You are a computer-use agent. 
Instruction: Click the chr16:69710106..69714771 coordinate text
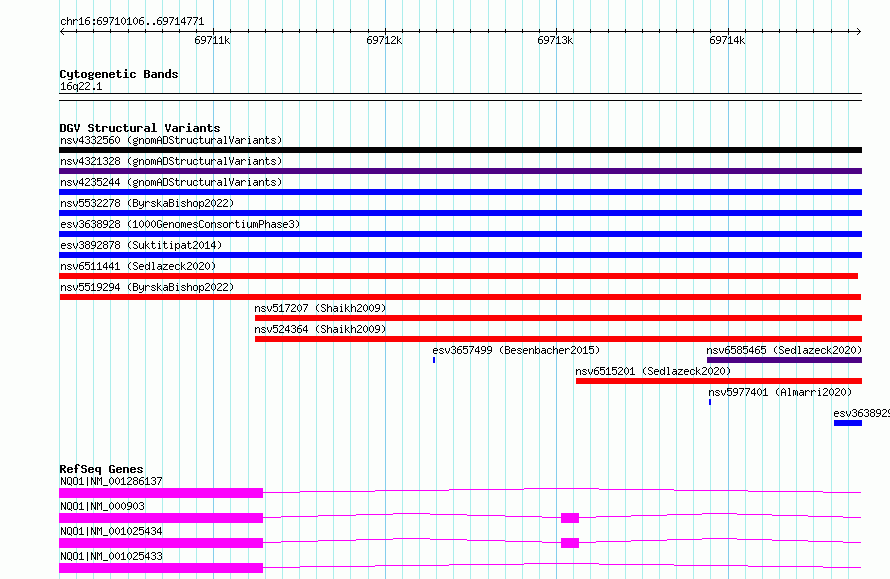click(132, 22)
